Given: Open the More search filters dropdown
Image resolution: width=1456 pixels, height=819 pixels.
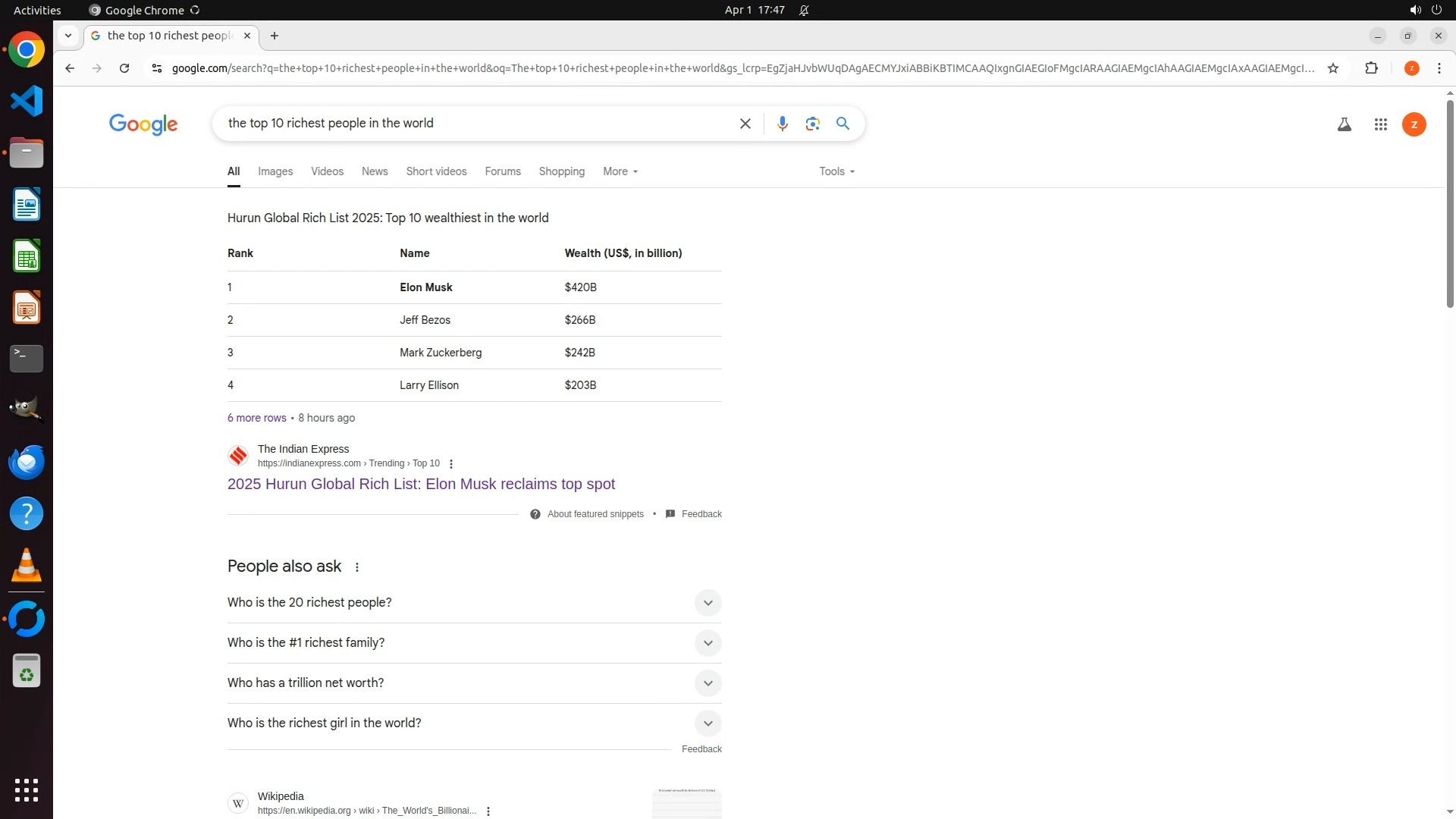Looking at the screenshot, I should click(620, 171).
